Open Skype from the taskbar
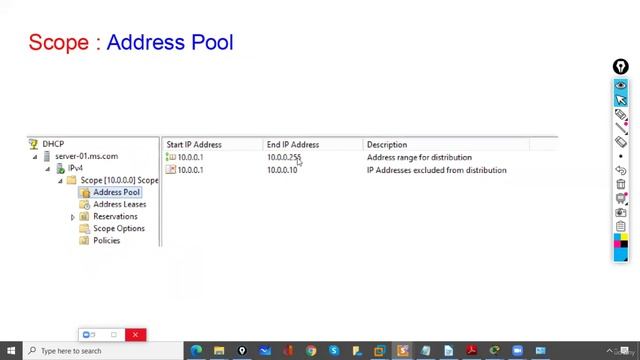The height and width of the screenshot is (360, 640). tap(334, 351)
